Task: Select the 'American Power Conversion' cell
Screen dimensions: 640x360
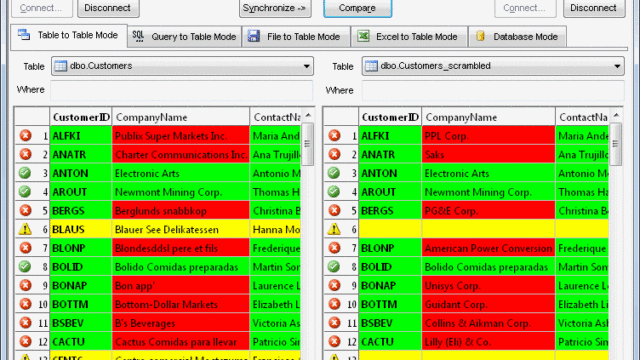Action: point(489,248)
